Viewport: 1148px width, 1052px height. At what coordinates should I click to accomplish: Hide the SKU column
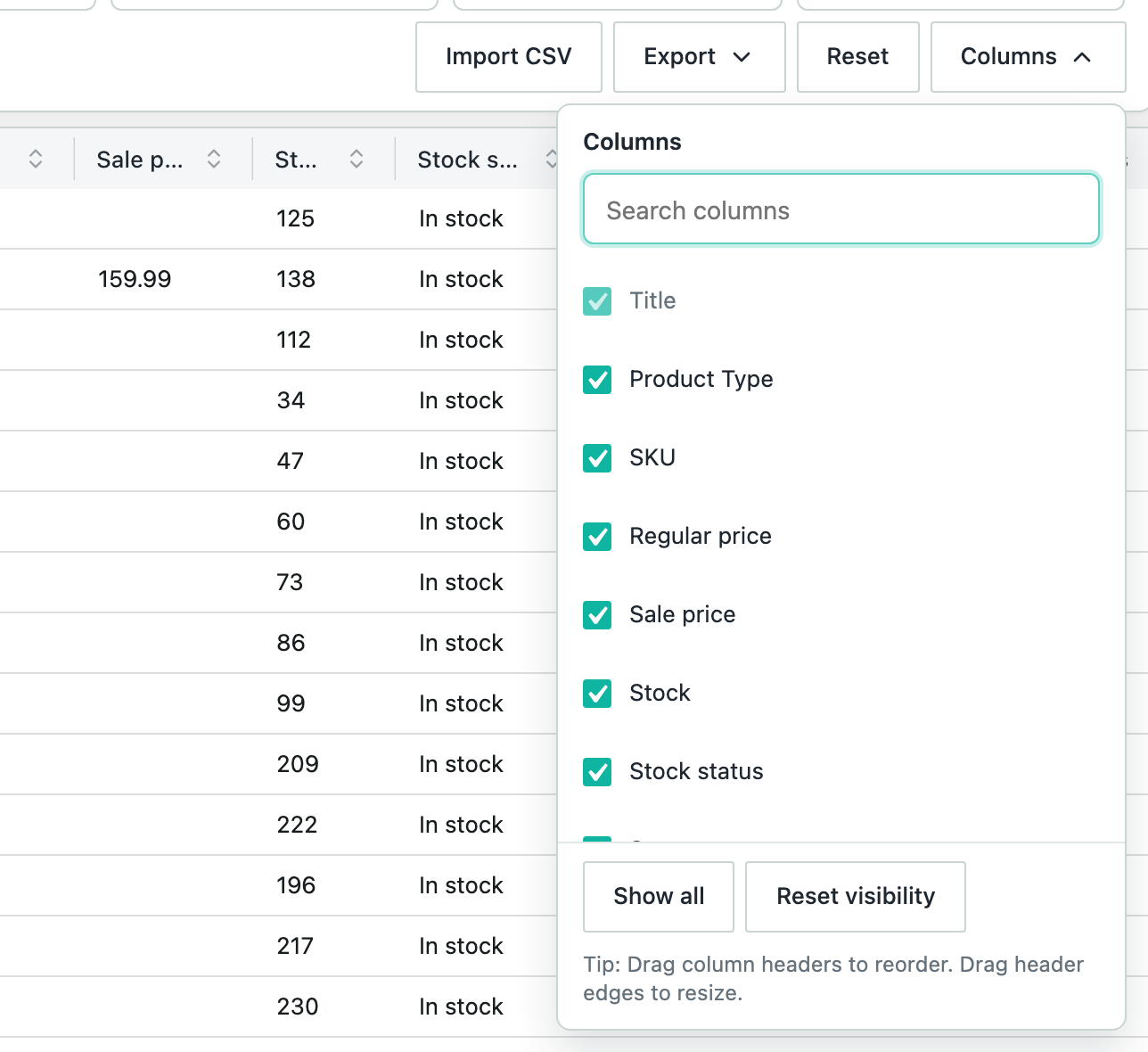pos(597,458)
